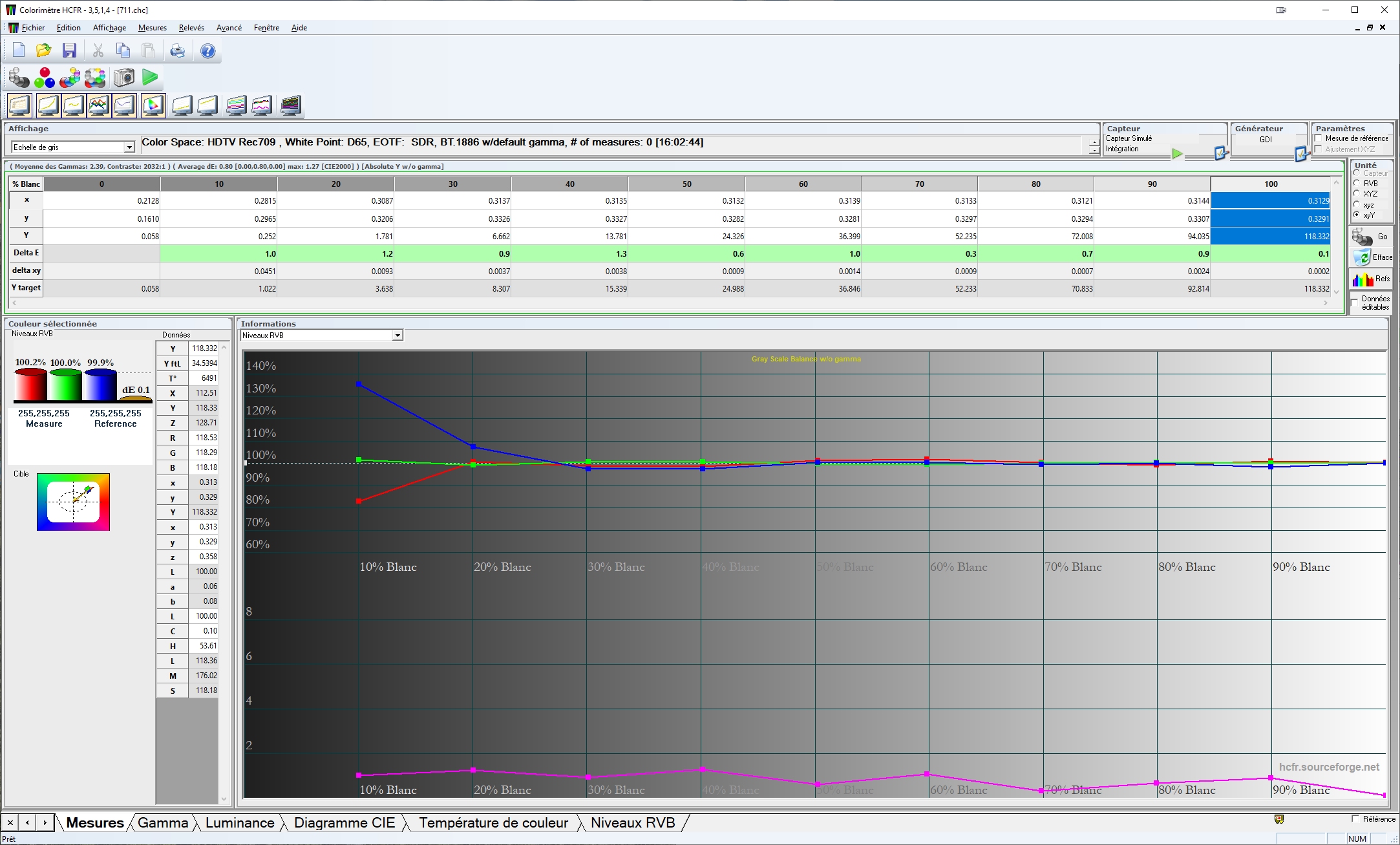This screenshot has height=845, width=1400.
Task: Click the gray scale measurement spheres icon
Action: point(19,78)
